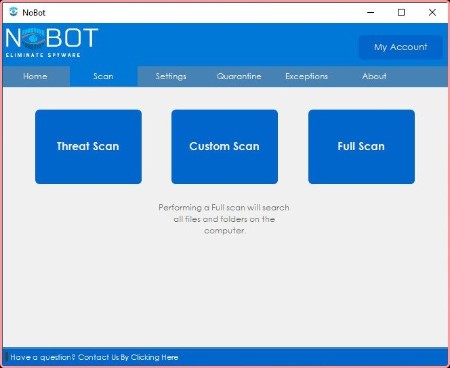Click the NoBot title bar app icon
The height and width of the screenshot is (368, 450).
(x=13, y=12)
